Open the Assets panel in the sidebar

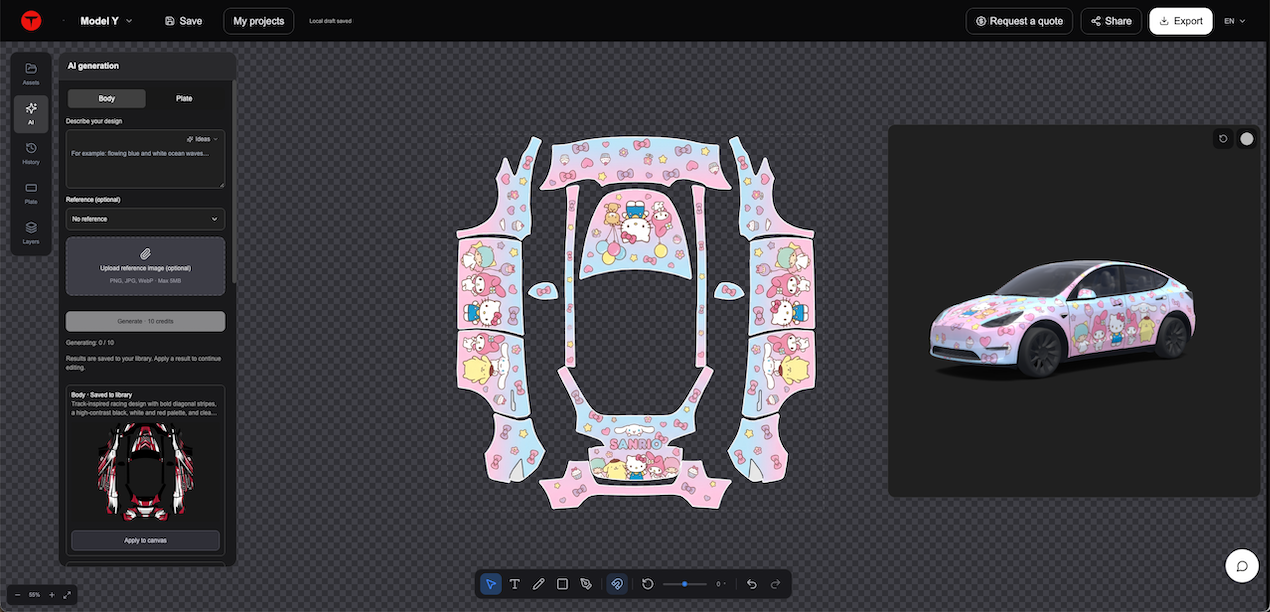[x=31, y=73]
